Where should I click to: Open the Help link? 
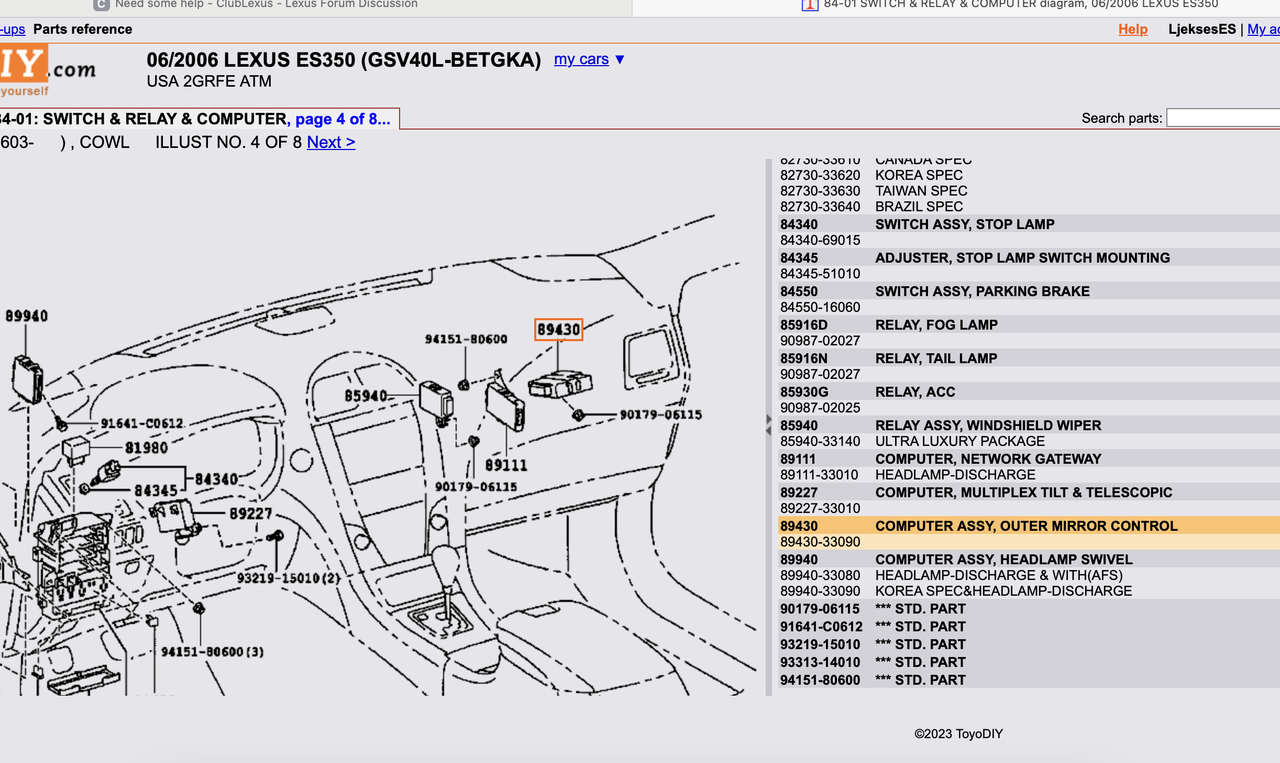[1133, 29]
